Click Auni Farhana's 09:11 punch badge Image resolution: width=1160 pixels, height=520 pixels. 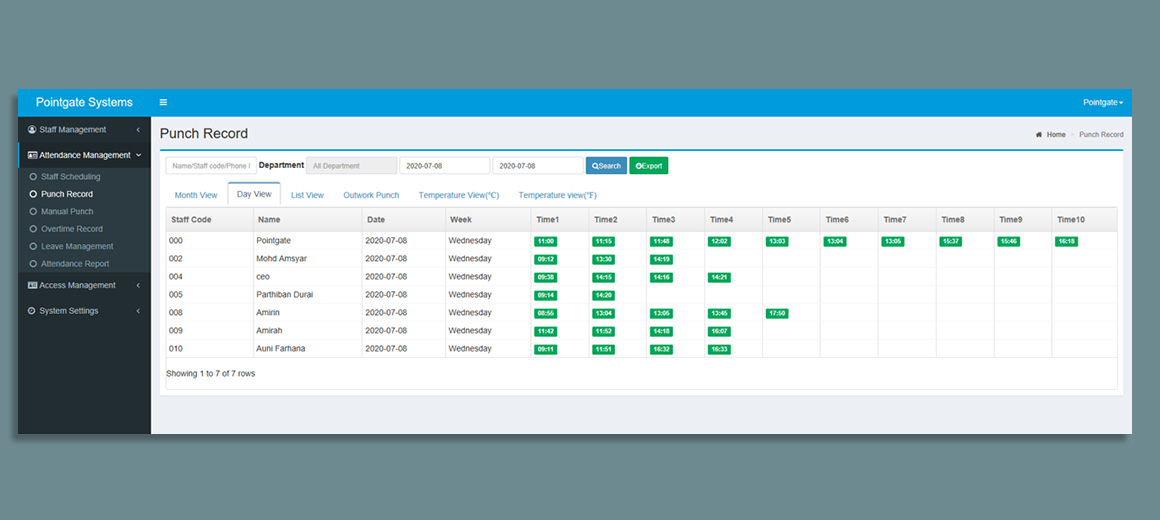546,349
